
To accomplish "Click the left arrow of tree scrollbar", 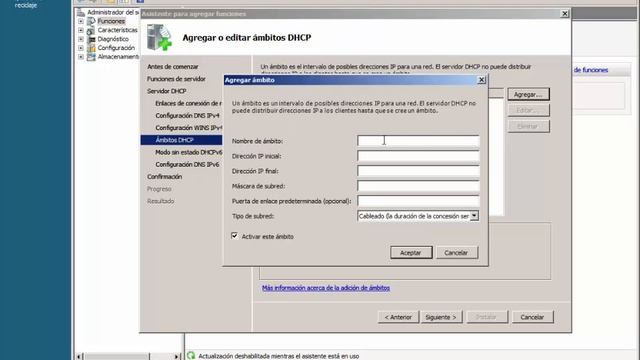I will point(80,356).
